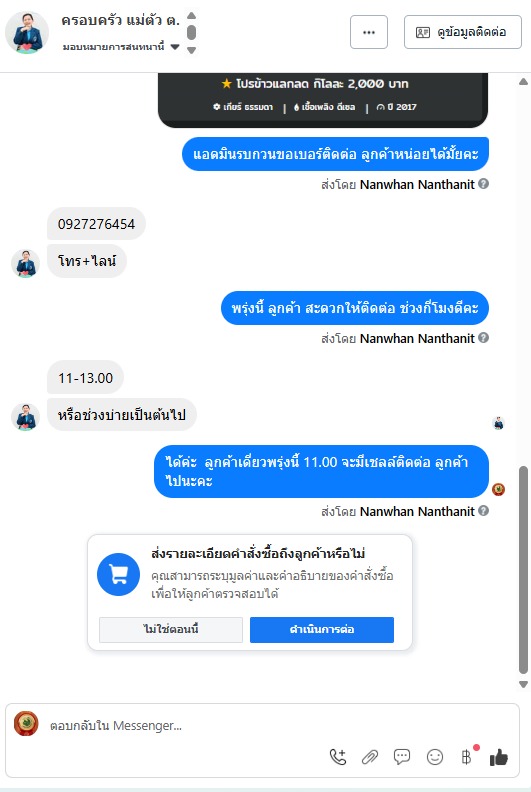The height and width of the screenshot is (792, 531).
Task: Send a thumbs-up like
Action: (499, 757)
